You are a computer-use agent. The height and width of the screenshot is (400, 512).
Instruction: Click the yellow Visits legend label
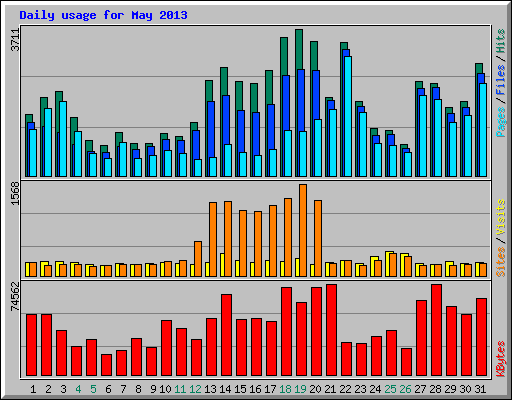coord(501,218)
